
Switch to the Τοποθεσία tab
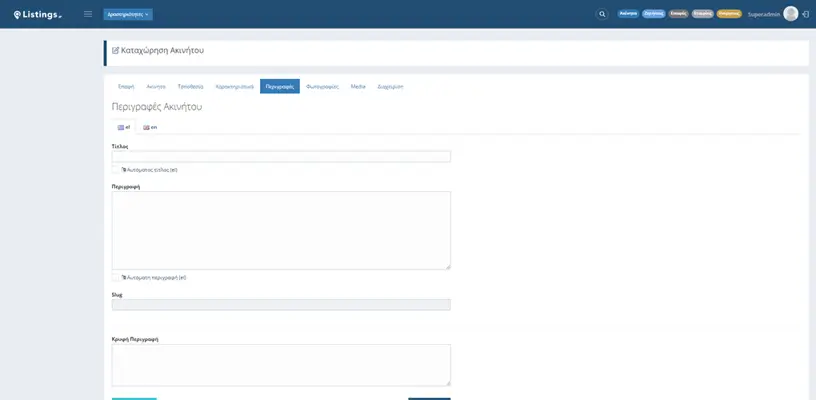(x=190, y=86)
